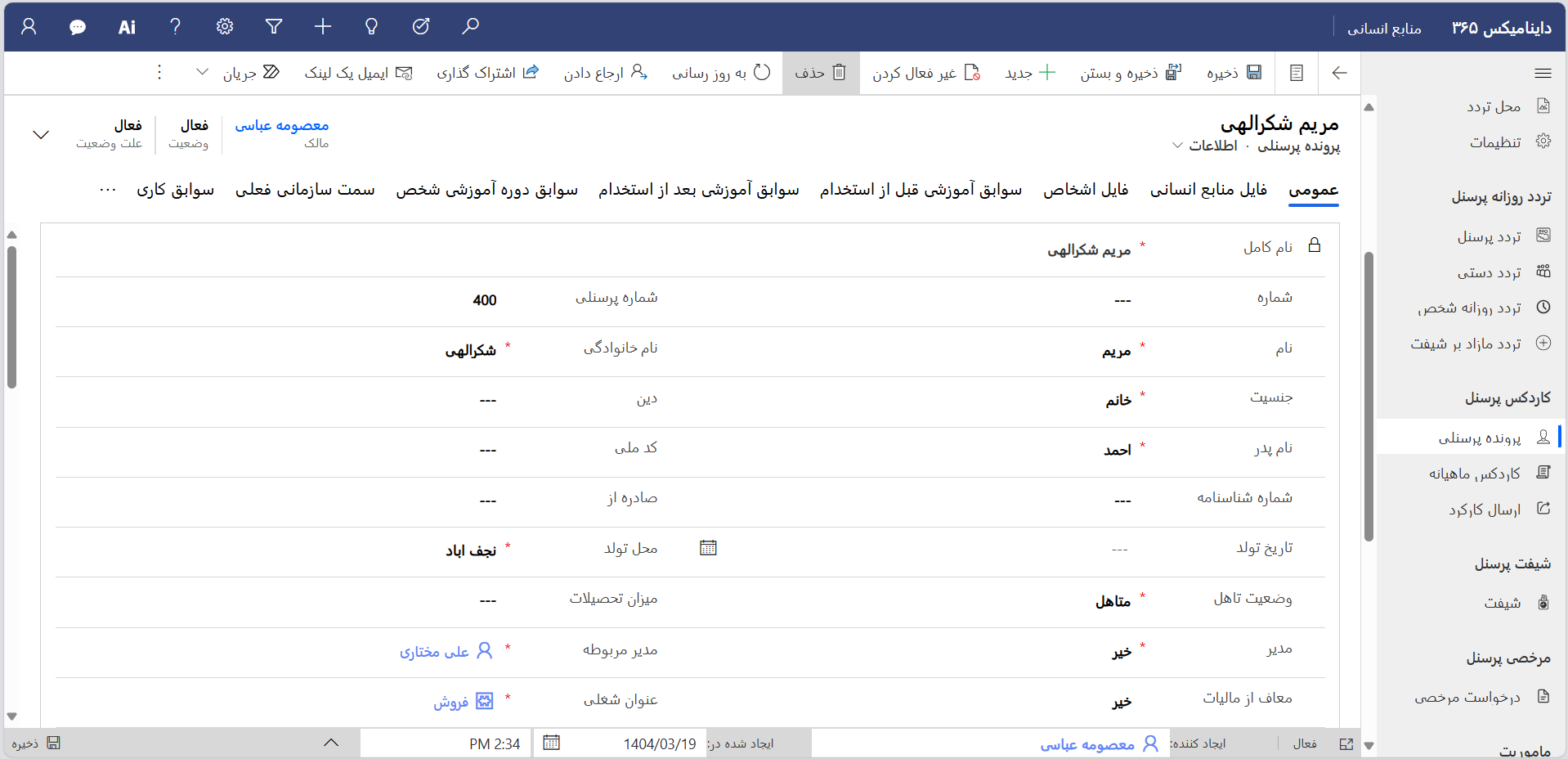Open the advanced filter funnel icon
The image size is (1568, 759).
(274, 27)
